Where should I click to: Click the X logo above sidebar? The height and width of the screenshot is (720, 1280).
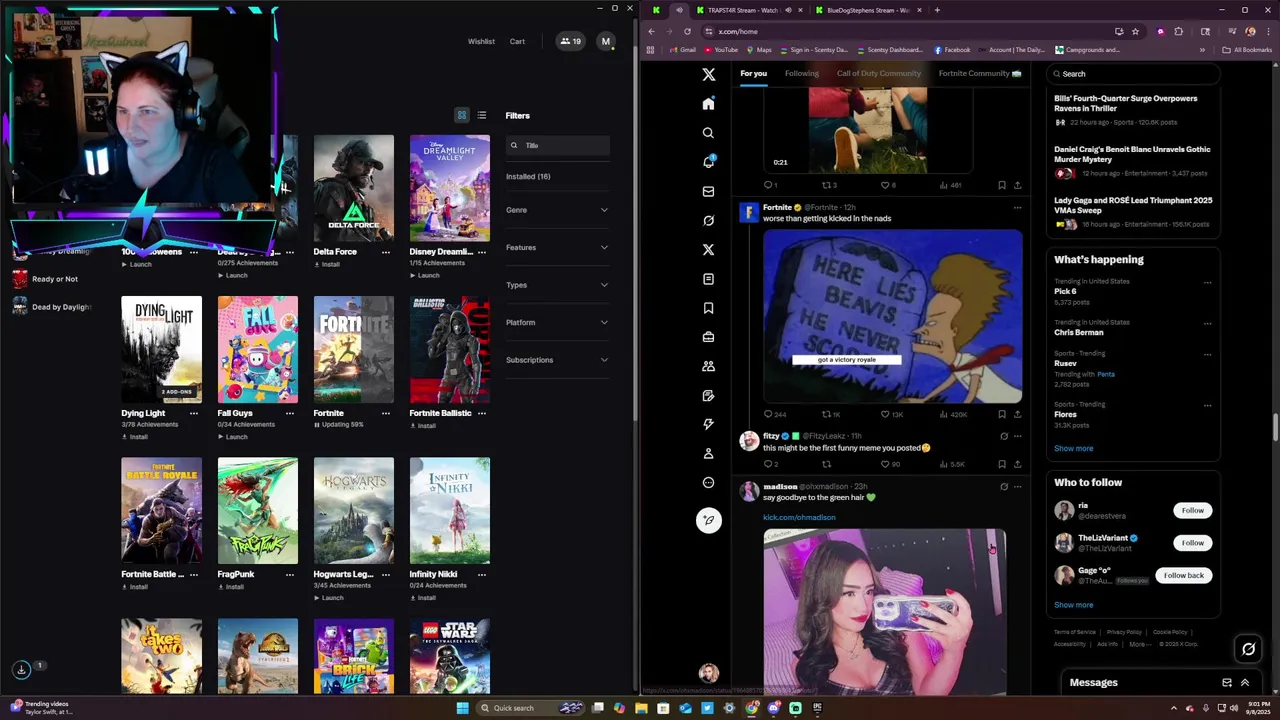tap(708, 75)
